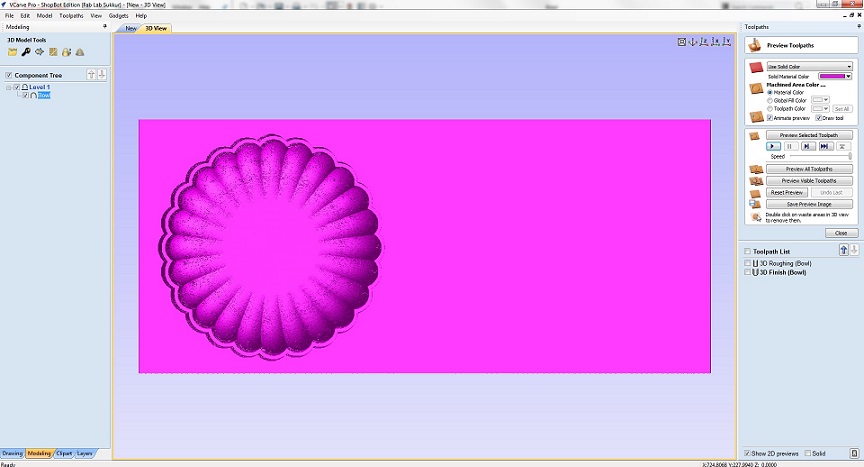The width and height of the screenshot is (864, 467).
Task: Switch to the Clipart tab
Action: pyautogui.click(x=64, y=453)
